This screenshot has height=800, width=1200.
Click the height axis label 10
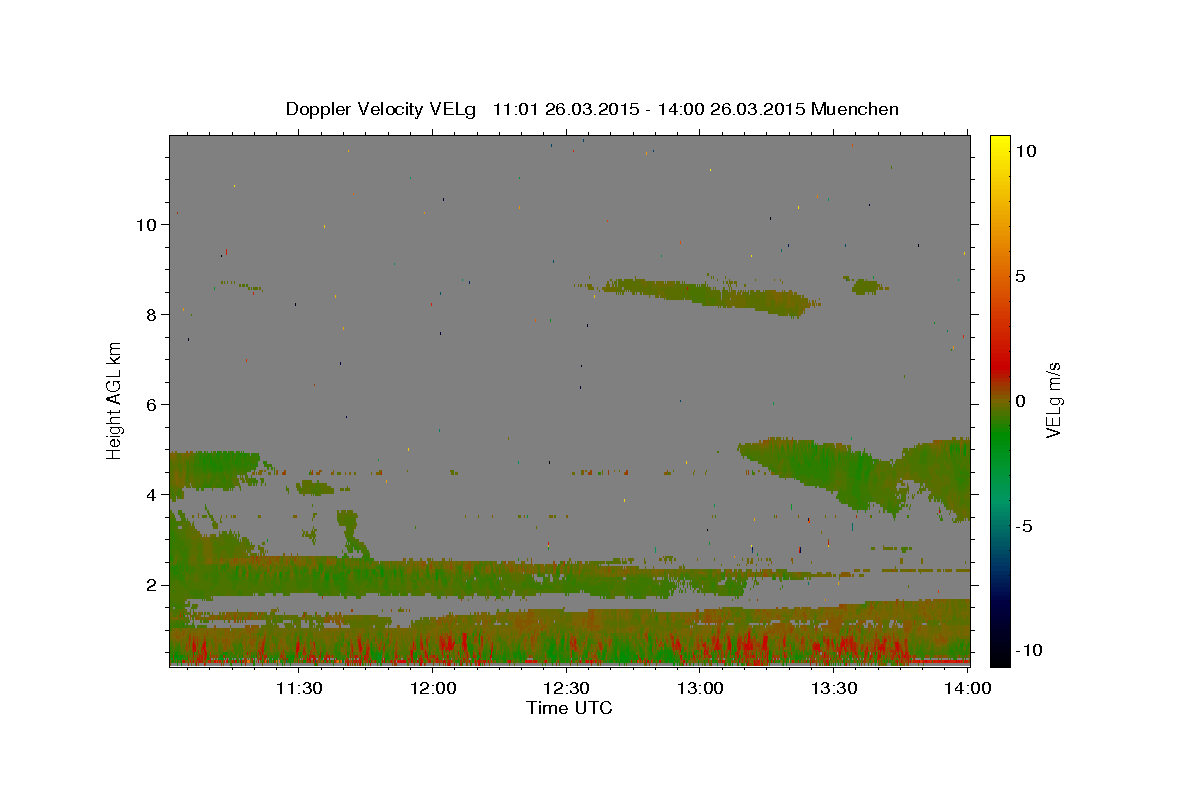point(148,225)
